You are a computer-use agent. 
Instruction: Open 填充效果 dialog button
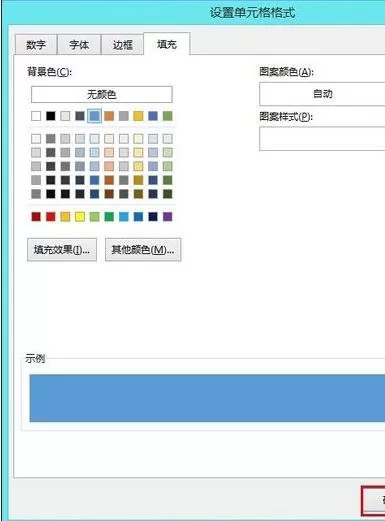(62, 249)
